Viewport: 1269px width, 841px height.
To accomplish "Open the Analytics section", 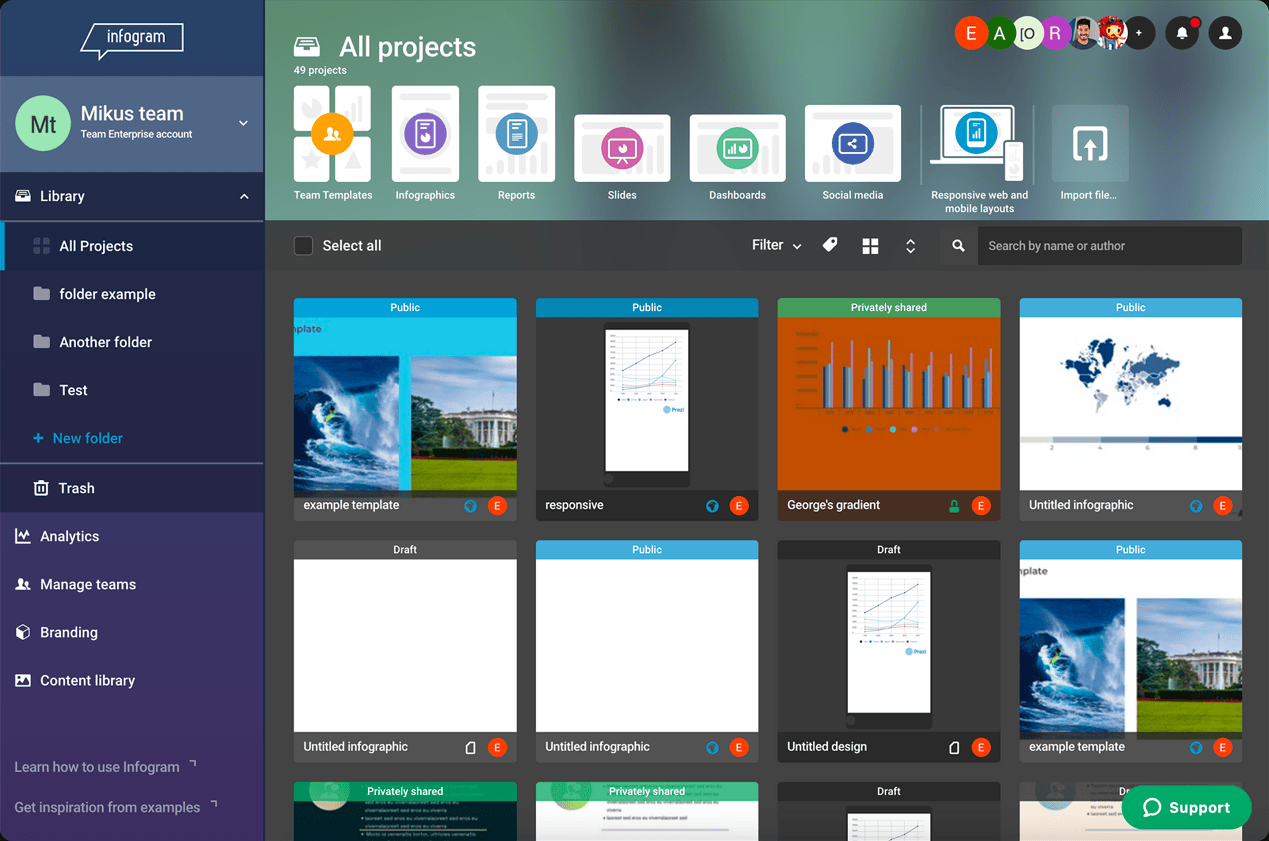I will (x=132, y=536).
